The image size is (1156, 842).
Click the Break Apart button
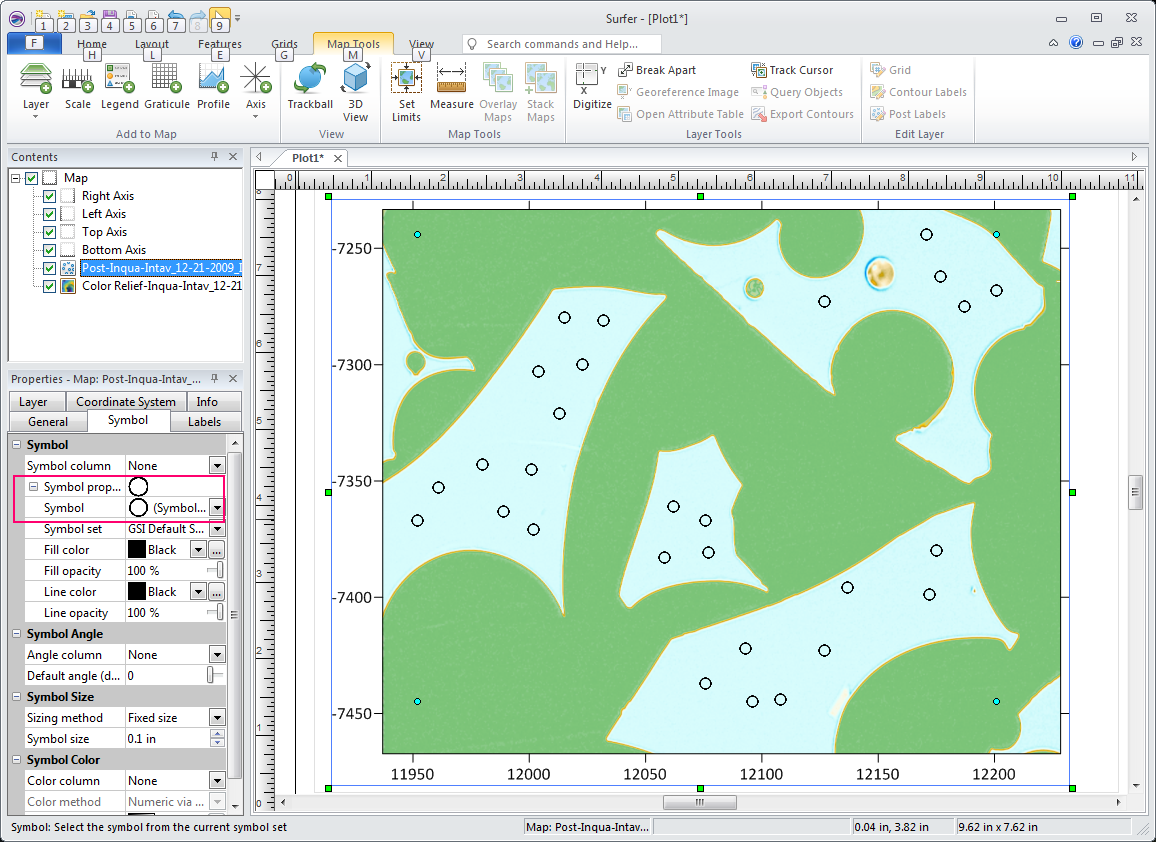[x=657, y=70]
